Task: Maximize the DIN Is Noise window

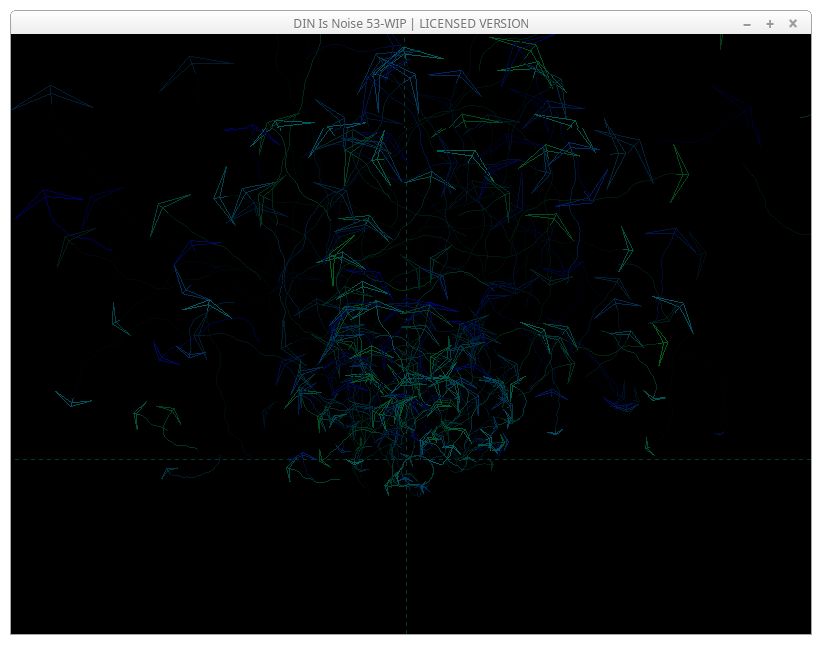Action: [770, 23]
